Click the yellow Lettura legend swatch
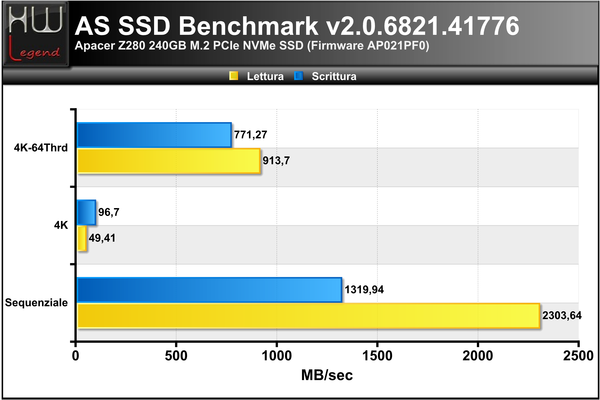600x400 pixels. (x=233, y=76)
